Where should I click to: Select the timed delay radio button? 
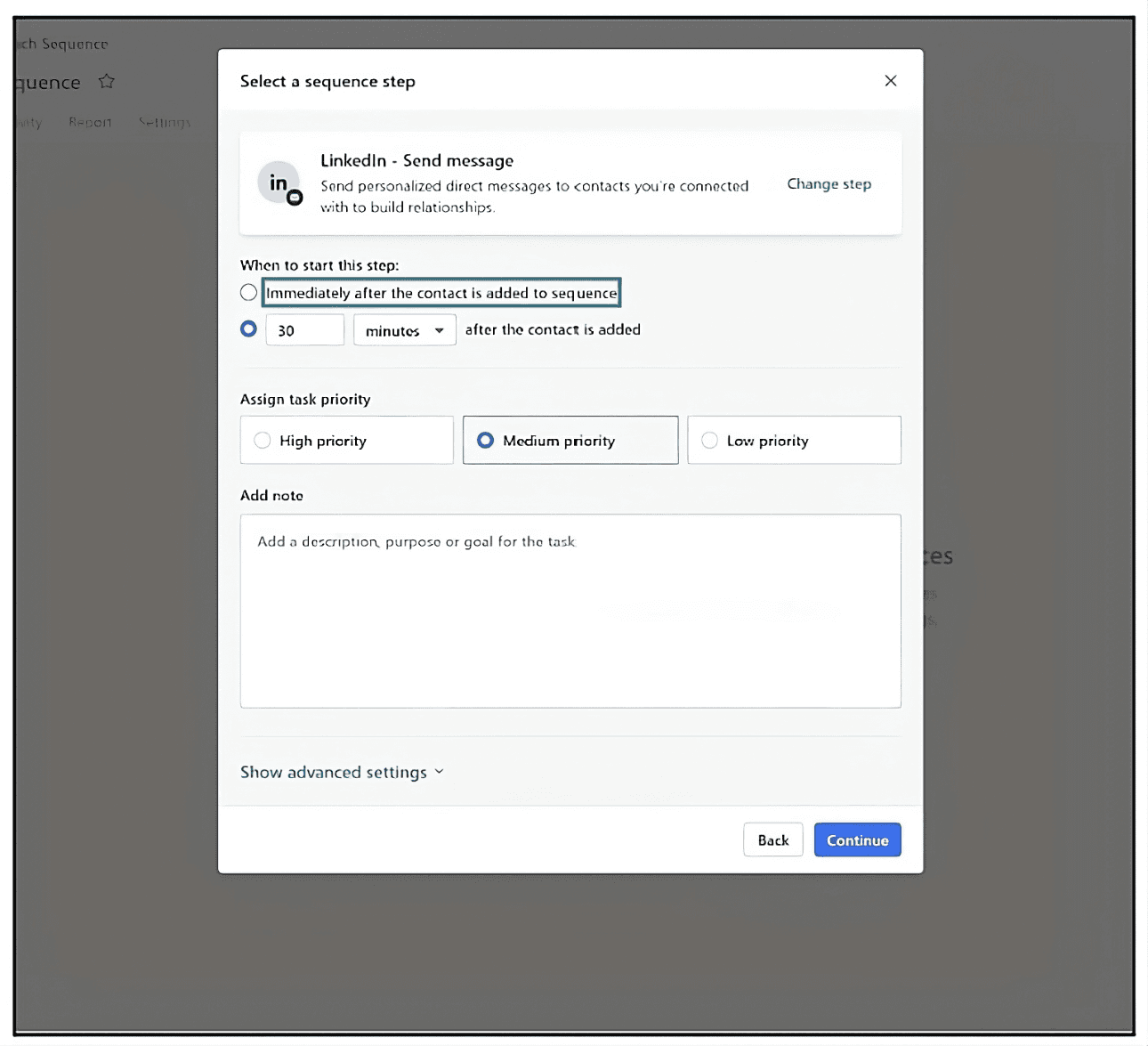point(248,329)
